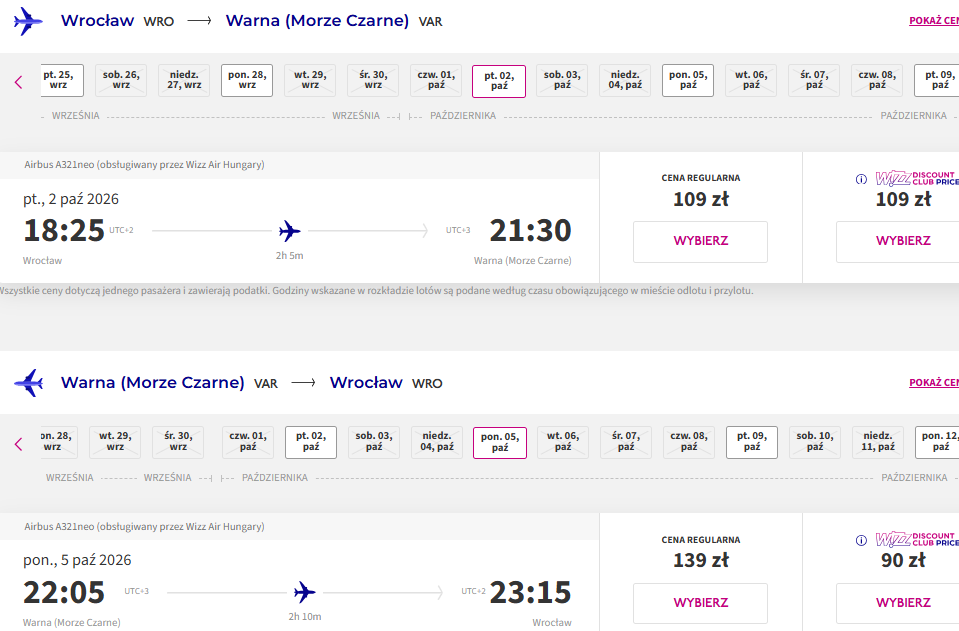This screenshot has width=959, height=631.
Task: Click the return flight airplane icon
Action: (x=28, y=383)
